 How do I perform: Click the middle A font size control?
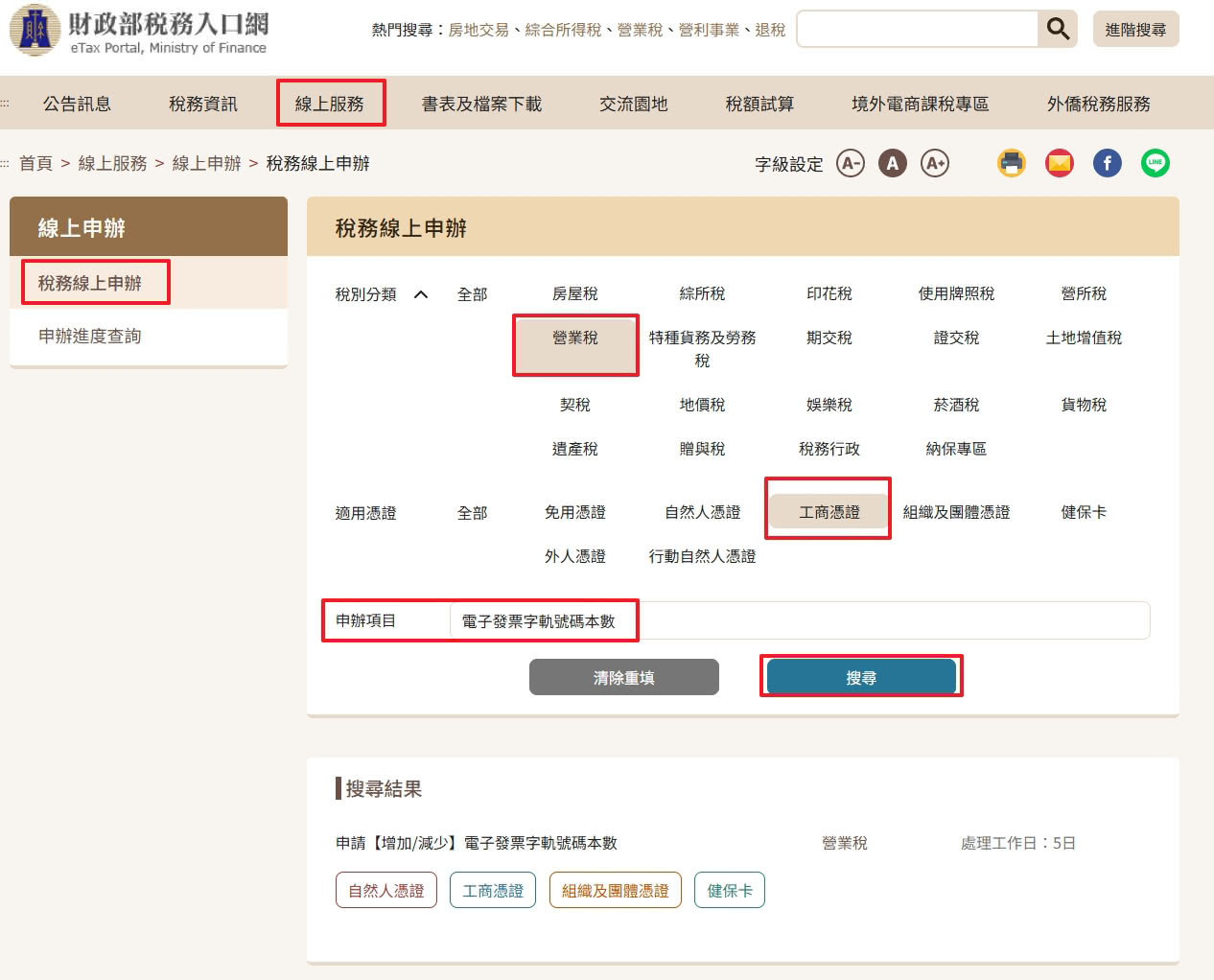coord(893,163)
